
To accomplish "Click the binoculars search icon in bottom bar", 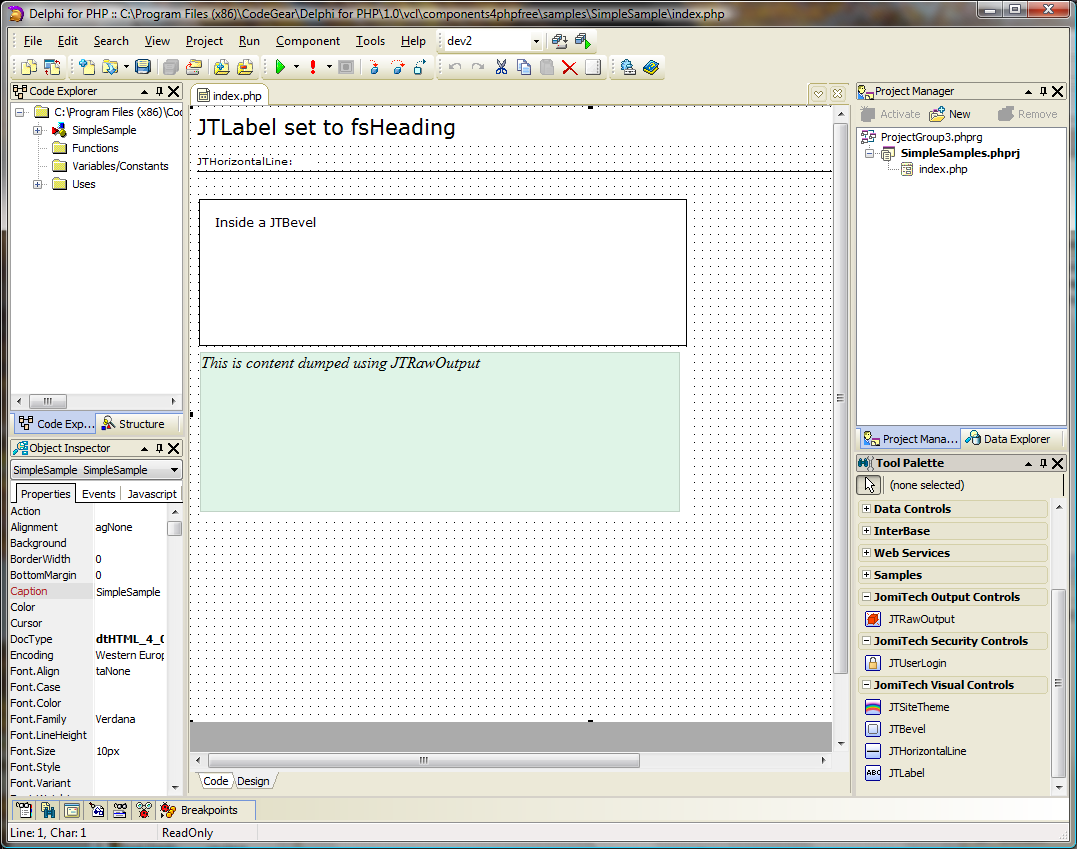I will pyautogui.click(x=48, y=811).
